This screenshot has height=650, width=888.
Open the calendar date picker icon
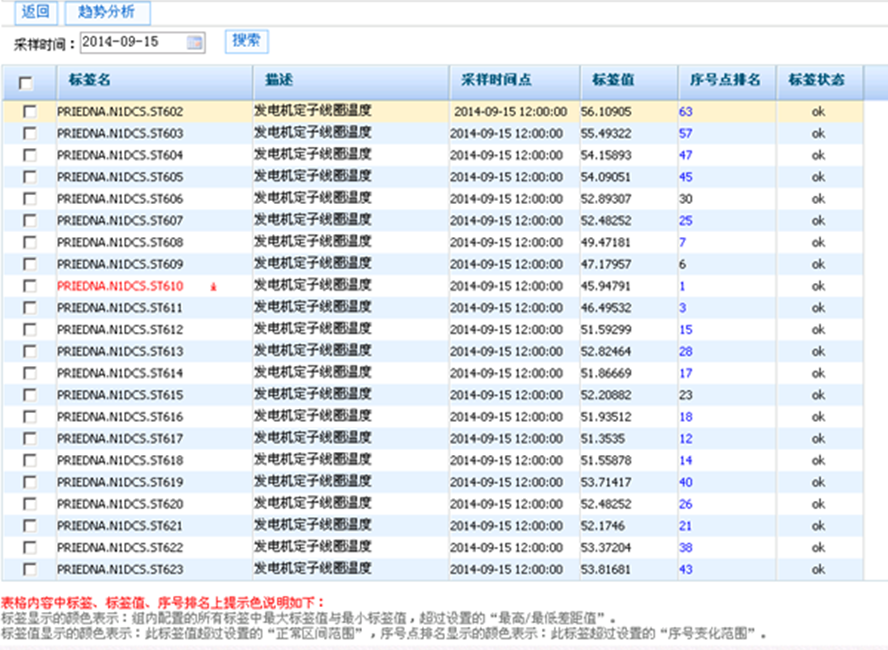click(194, 42)
